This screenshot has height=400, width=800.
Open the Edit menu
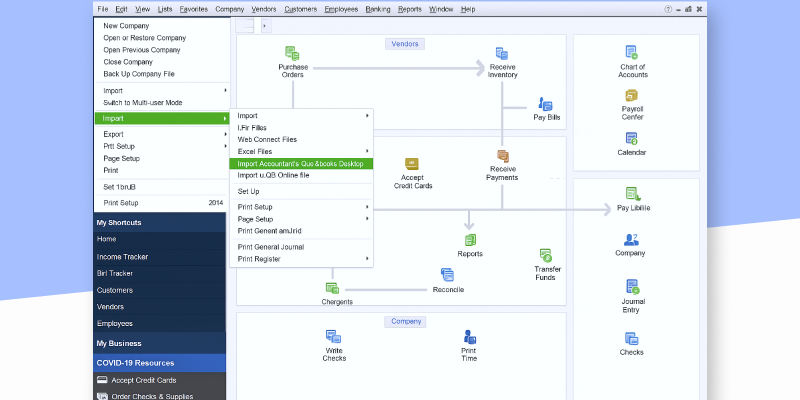tap(121, 9)
